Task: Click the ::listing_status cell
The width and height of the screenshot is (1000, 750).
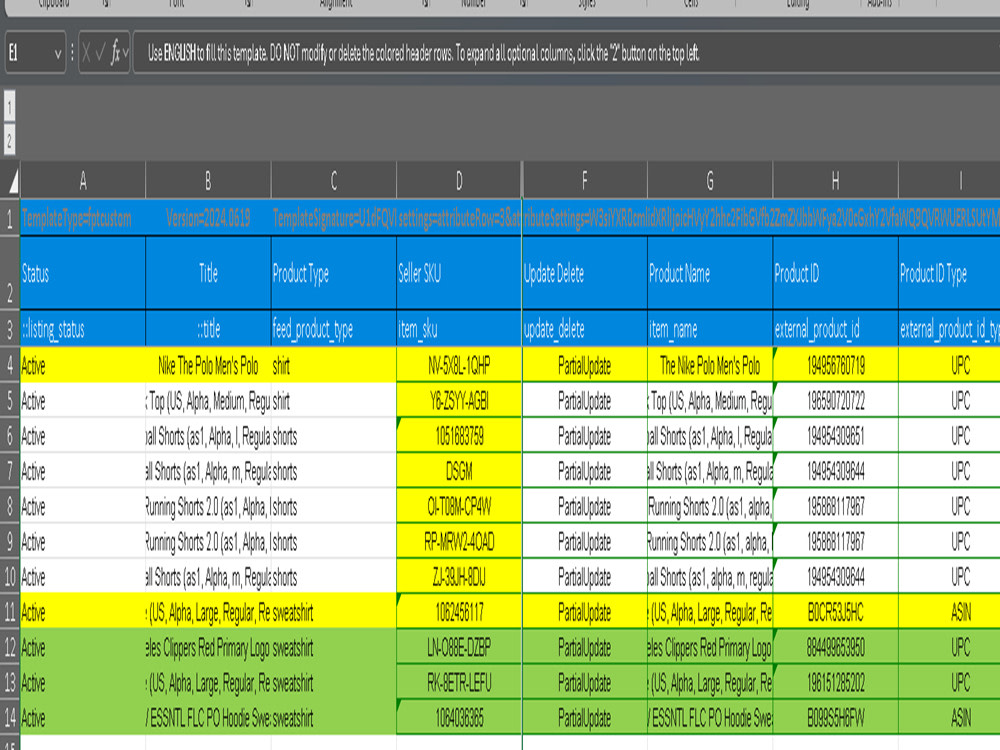Action: click(83, 328)
